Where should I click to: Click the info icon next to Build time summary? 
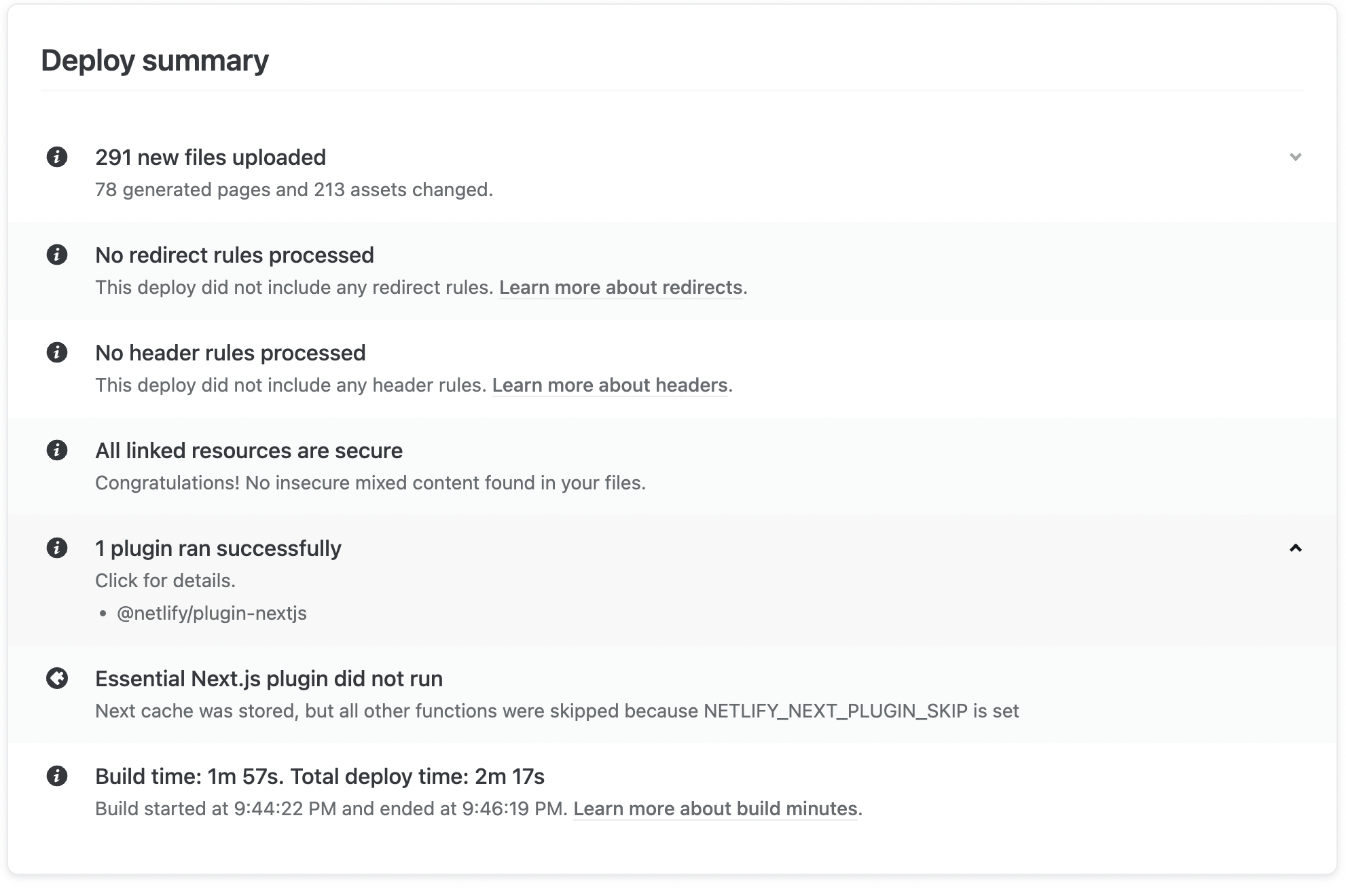[56, 777]
